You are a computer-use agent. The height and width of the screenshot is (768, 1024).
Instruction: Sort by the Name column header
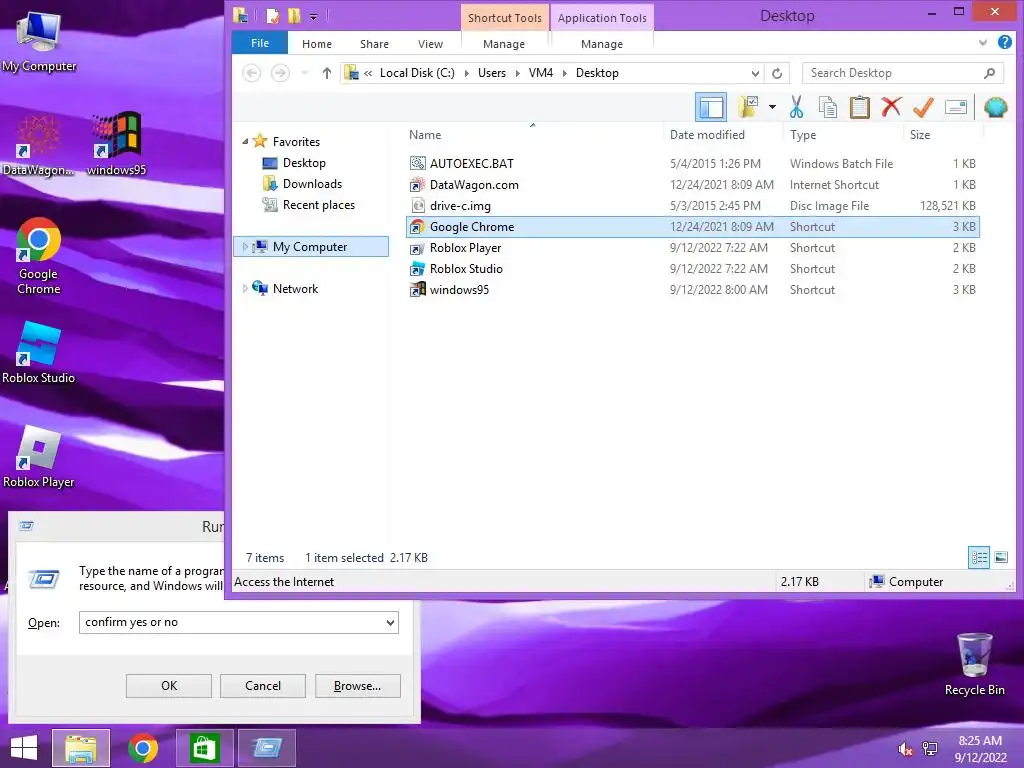(425, 135)
